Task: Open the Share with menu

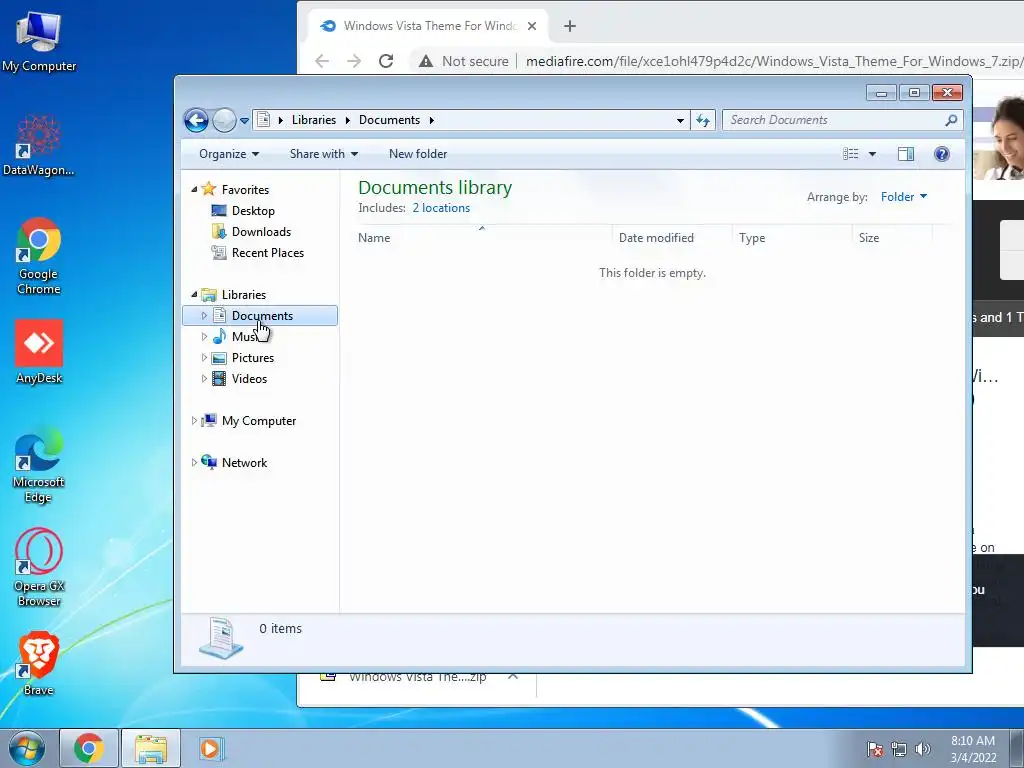Action: [x=323, y=154]
